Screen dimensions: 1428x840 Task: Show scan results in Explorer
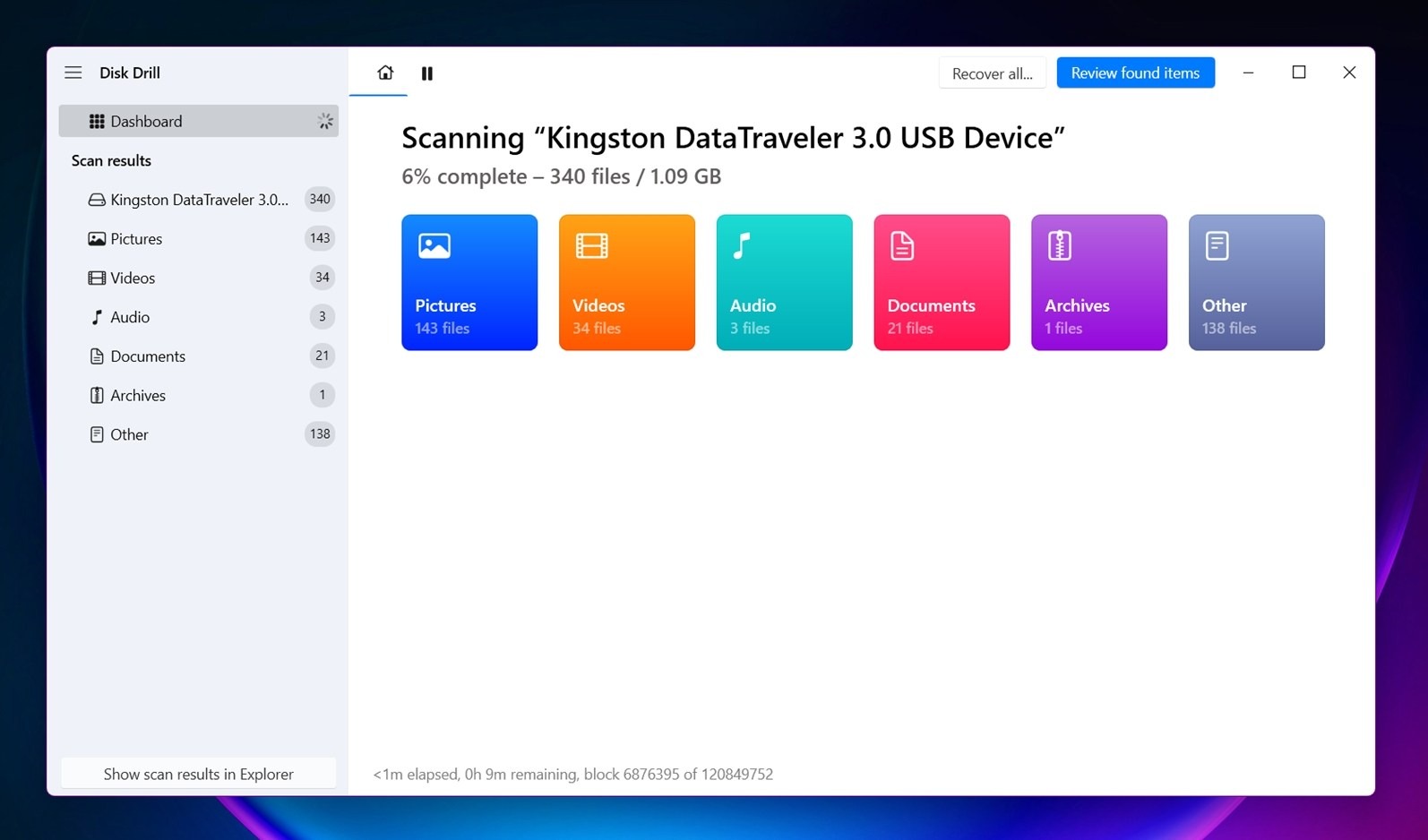click(x=198, y=774)
